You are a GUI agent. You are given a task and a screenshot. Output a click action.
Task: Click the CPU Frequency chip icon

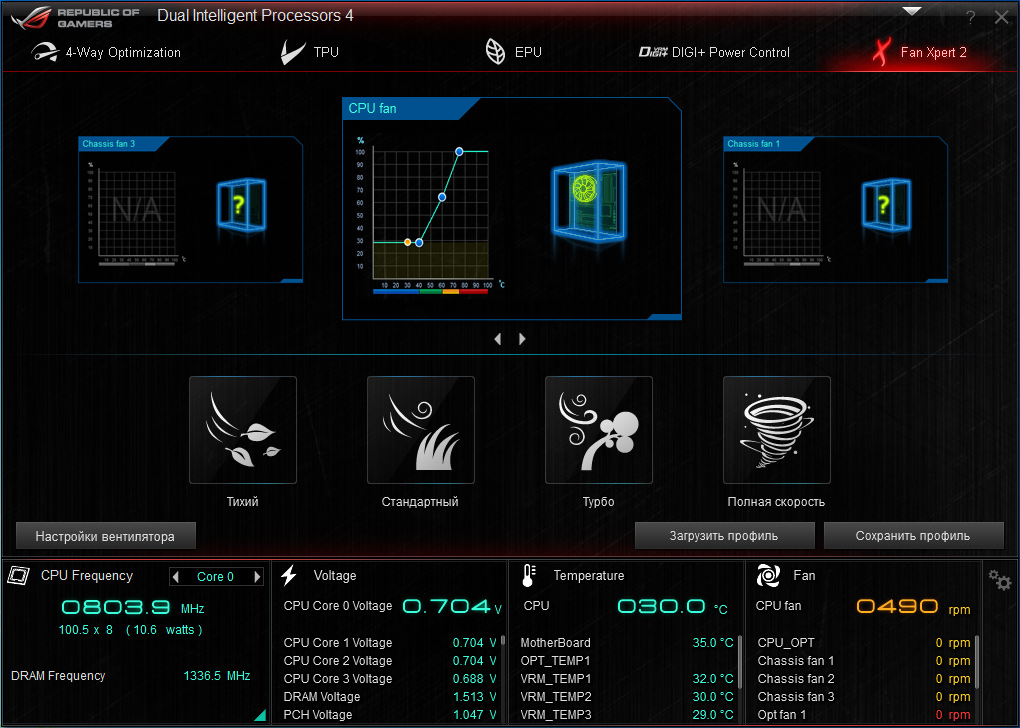point(18,575)
